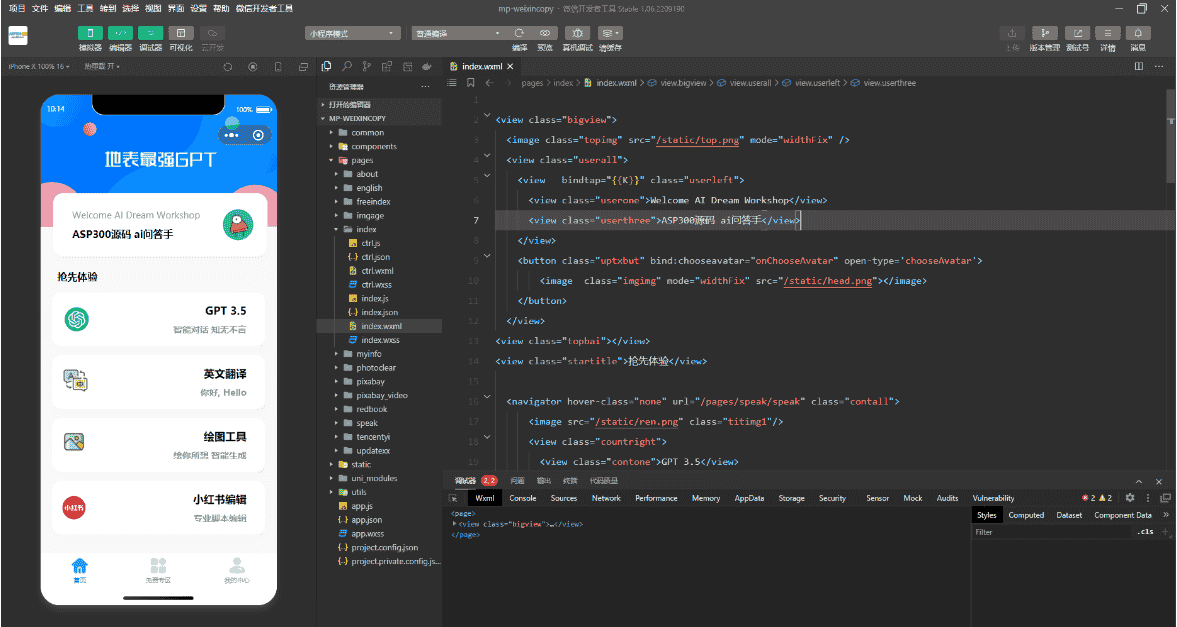Open DevTools settings gear icon
This screenshot has height=627, width=1177.
tap(1130, 498)
